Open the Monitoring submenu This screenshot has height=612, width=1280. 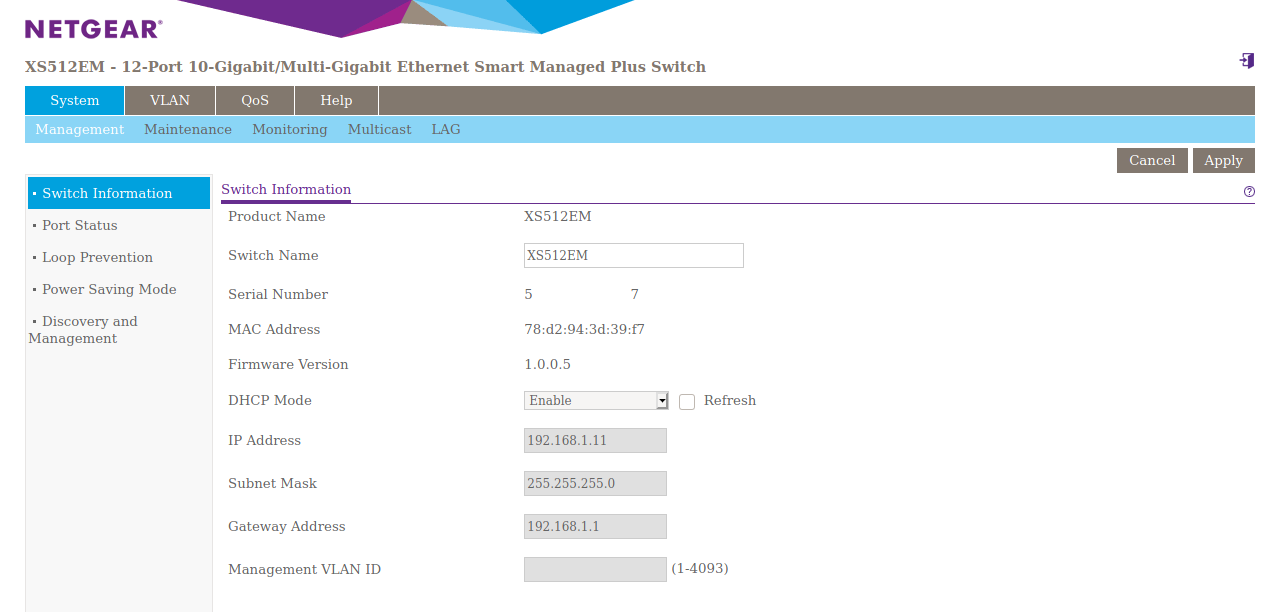click(290, 130)
